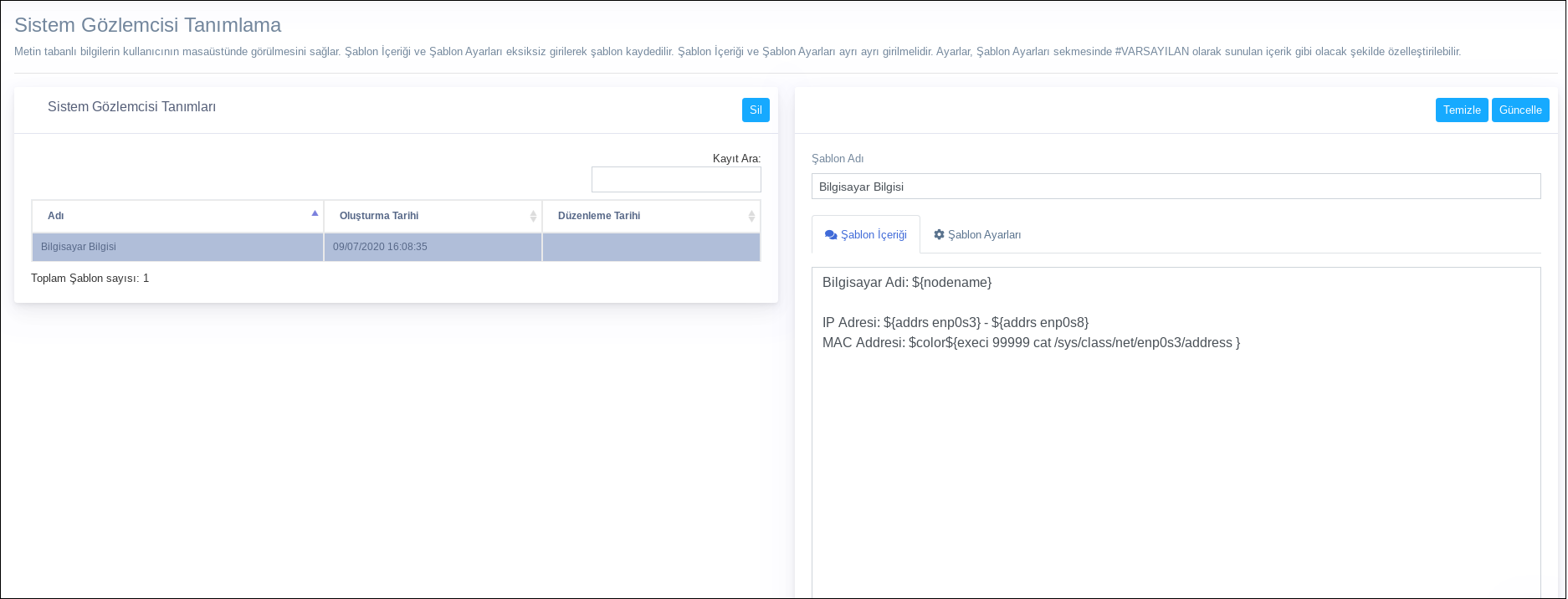Click the chat bubble icon beside Şablon İçeriği
The image size is (1568, 599).
pos(830,235)
